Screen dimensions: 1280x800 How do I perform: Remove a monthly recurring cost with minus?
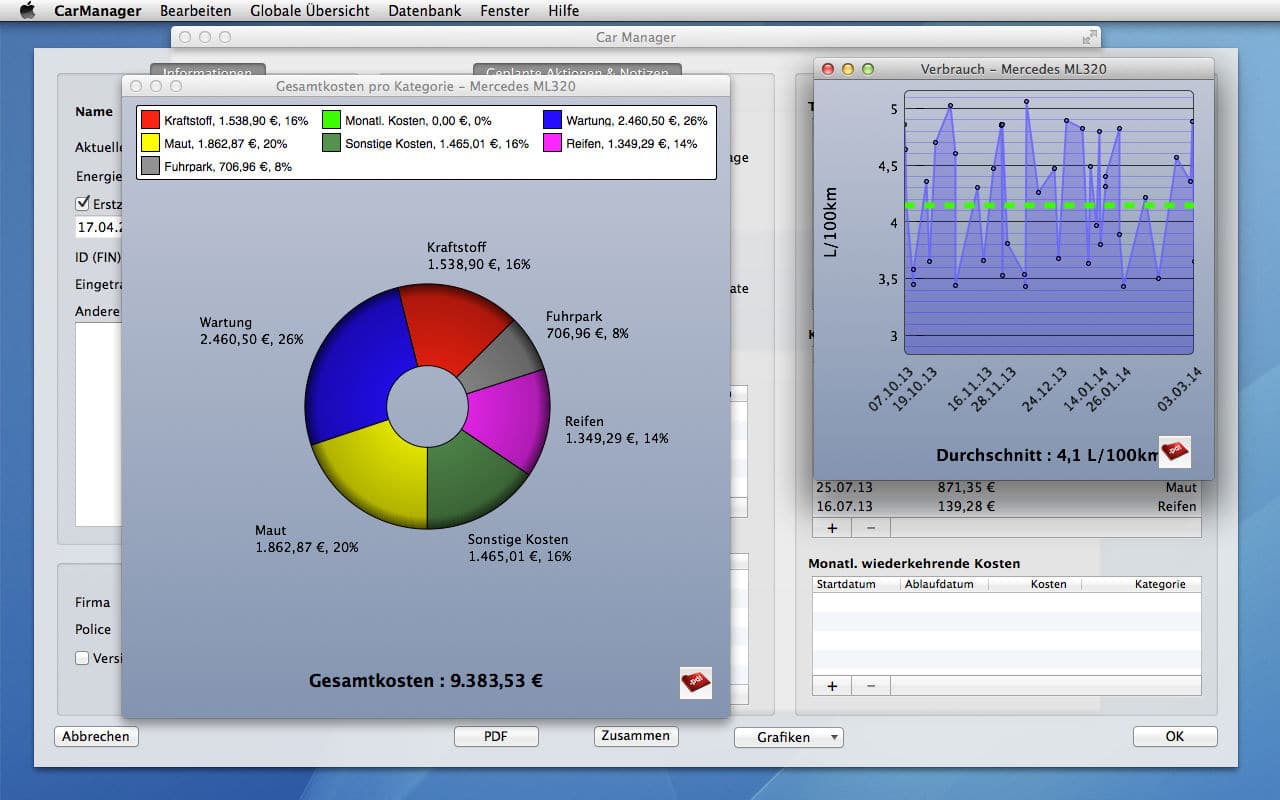(870, 685)
